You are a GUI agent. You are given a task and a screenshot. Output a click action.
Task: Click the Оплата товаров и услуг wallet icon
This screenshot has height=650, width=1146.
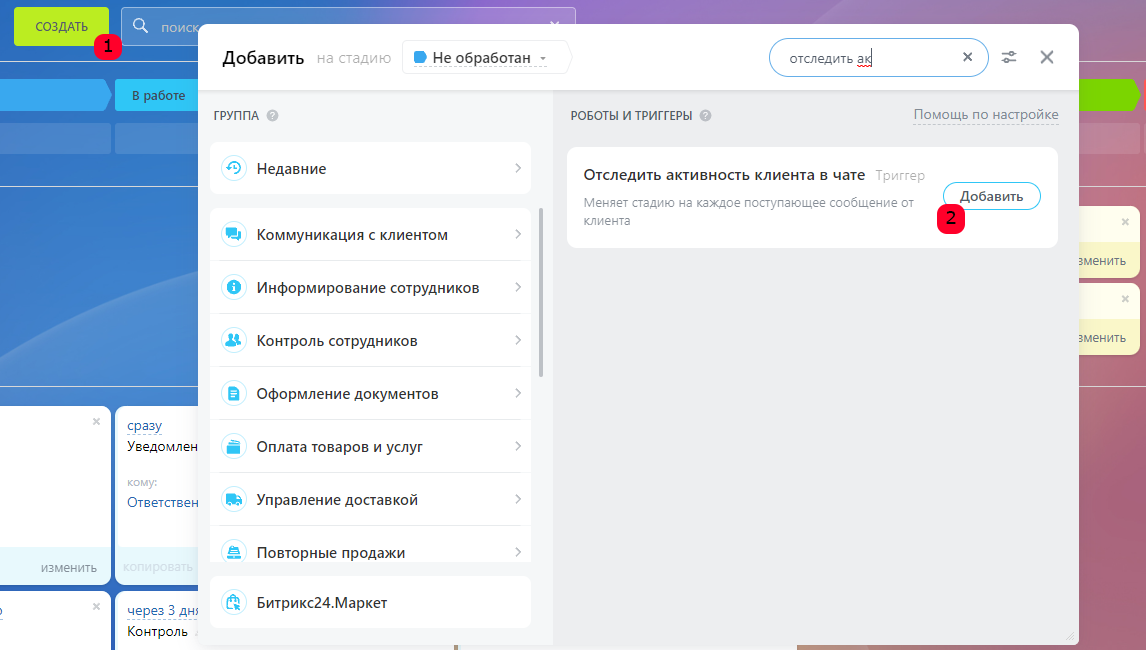pos(233,447)
